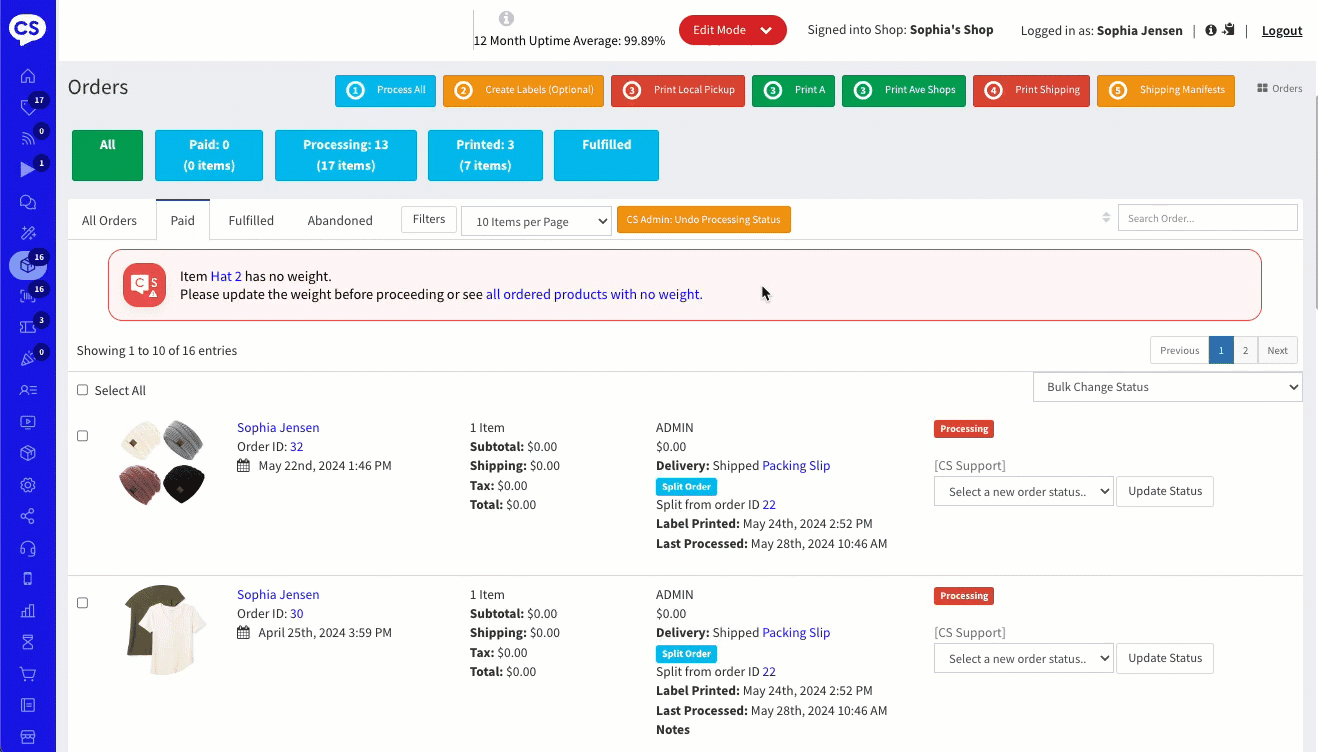Image resolution: width=1318 pixels, height=752 pixels.
Task: Tick the checkbox for order 32
Action: tap(83, 436)
